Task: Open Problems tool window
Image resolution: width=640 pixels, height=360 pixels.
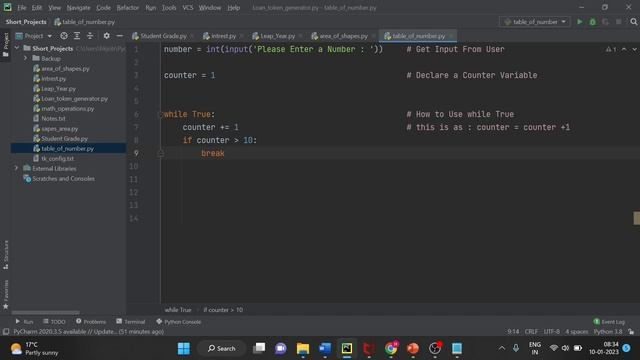Action: pyautogui.click(x=91, y=322)
